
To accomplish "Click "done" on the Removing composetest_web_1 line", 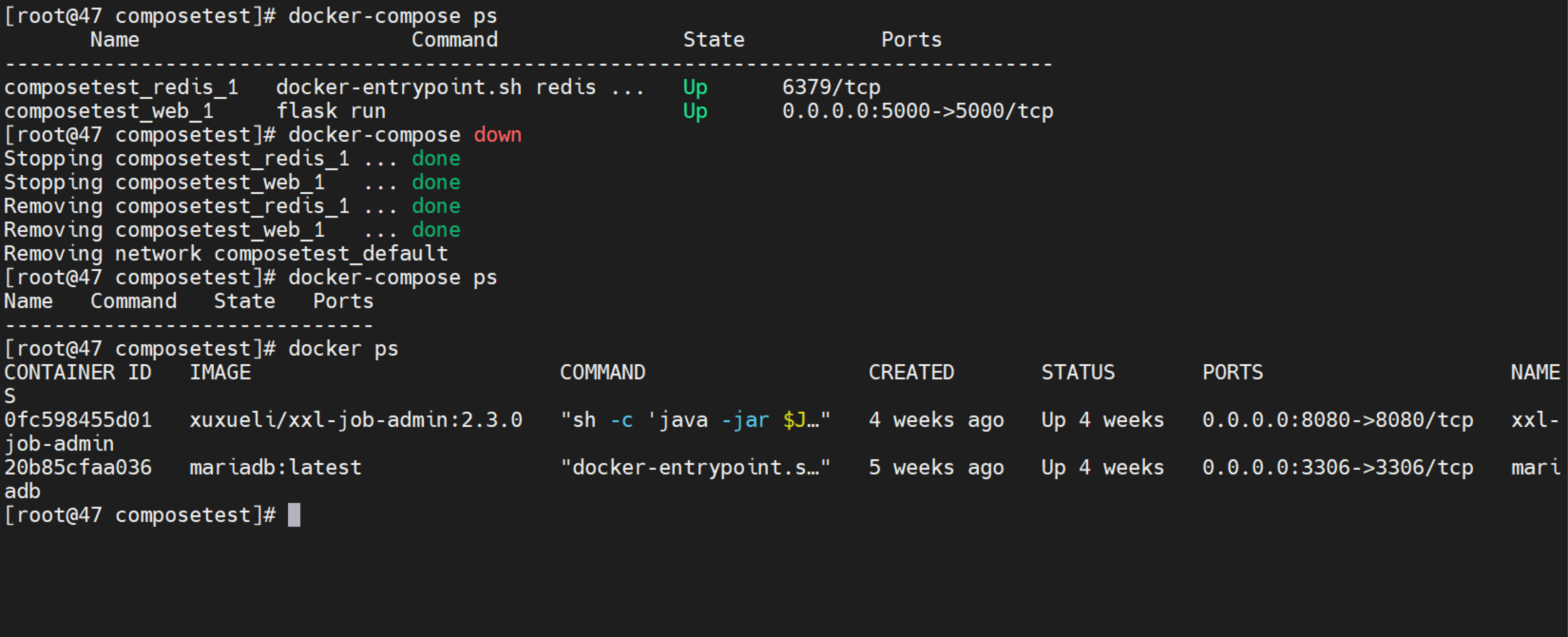I will pyautogui.click(x=435, y=230).
